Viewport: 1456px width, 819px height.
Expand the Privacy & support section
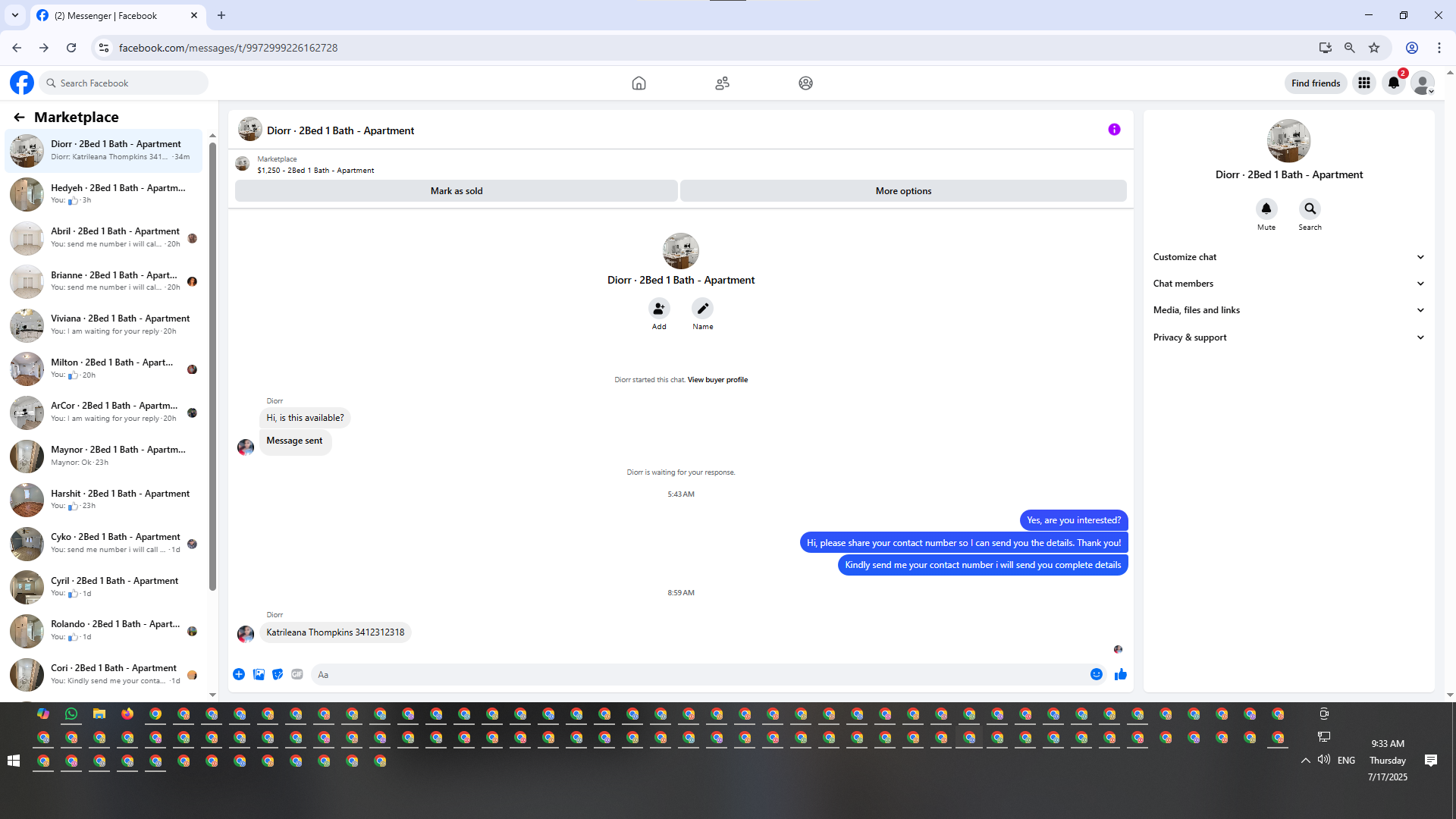tap(1289, 337)
